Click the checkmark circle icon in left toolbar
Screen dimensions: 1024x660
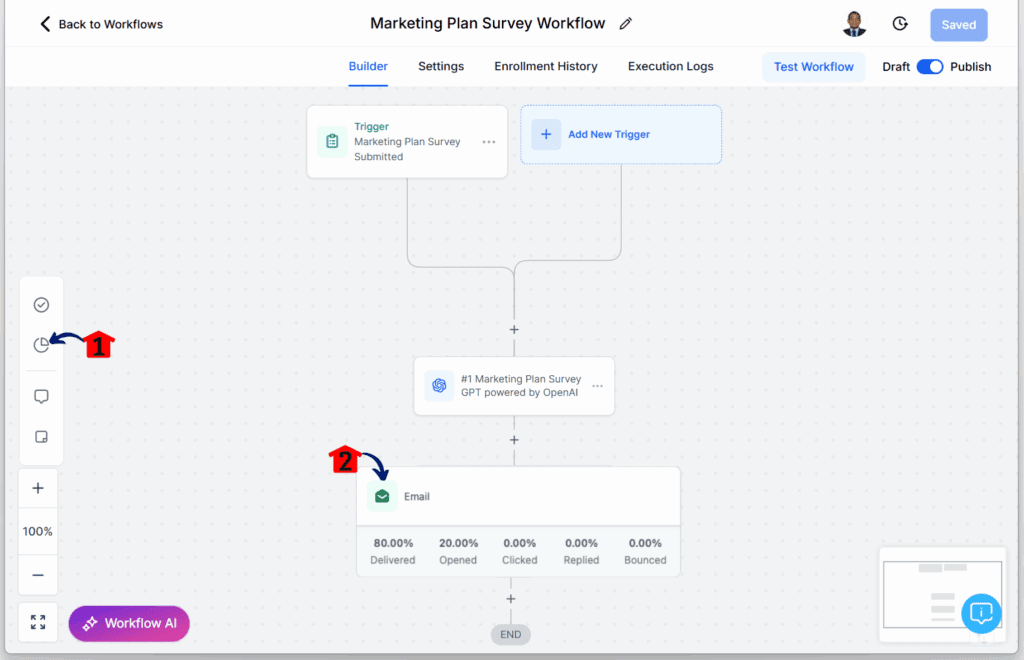click(41, 305)
